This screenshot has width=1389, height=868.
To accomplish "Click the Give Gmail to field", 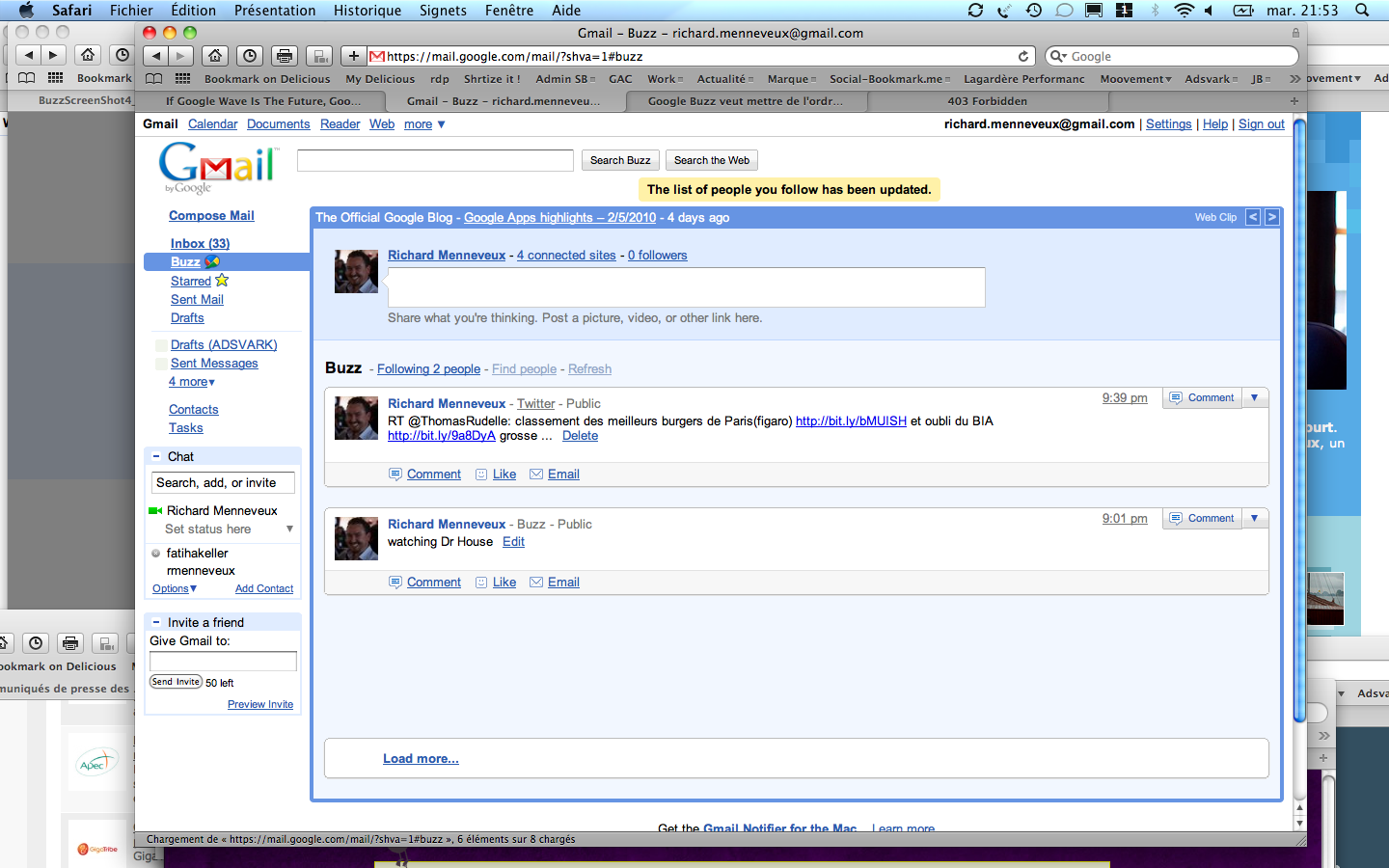I will pyautogui.click(x=223, y=661).
